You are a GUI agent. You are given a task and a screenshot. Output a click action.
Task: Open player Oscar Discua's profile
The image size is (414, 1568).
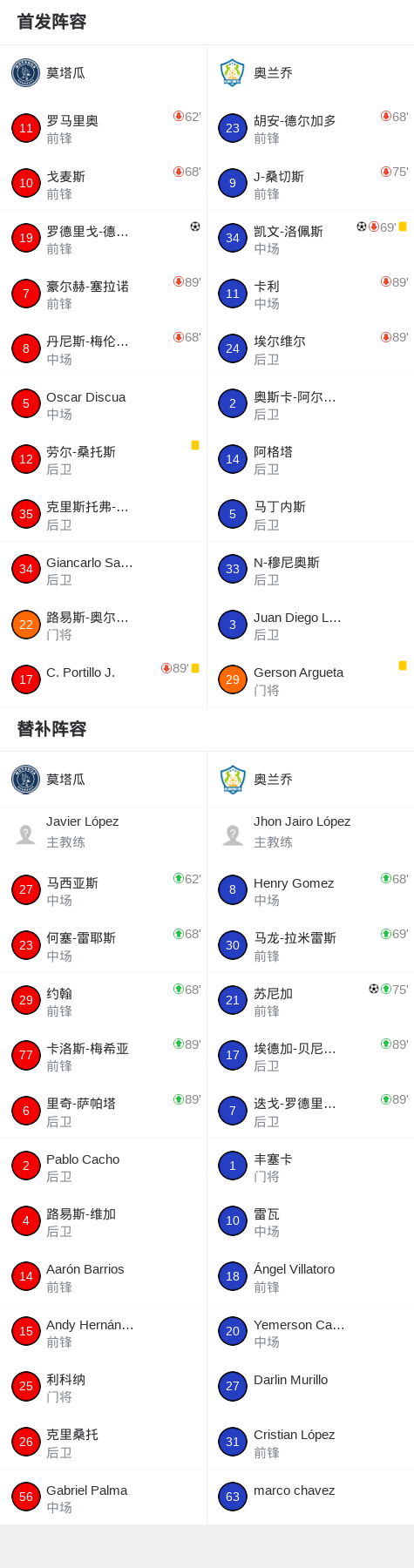click(x=104, y=404)
